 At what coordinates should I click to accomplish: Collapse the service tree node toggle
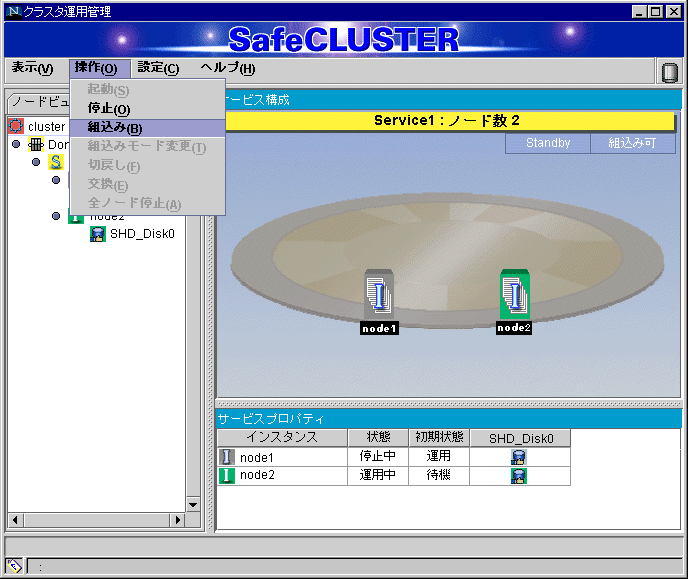tap(36, 162)
